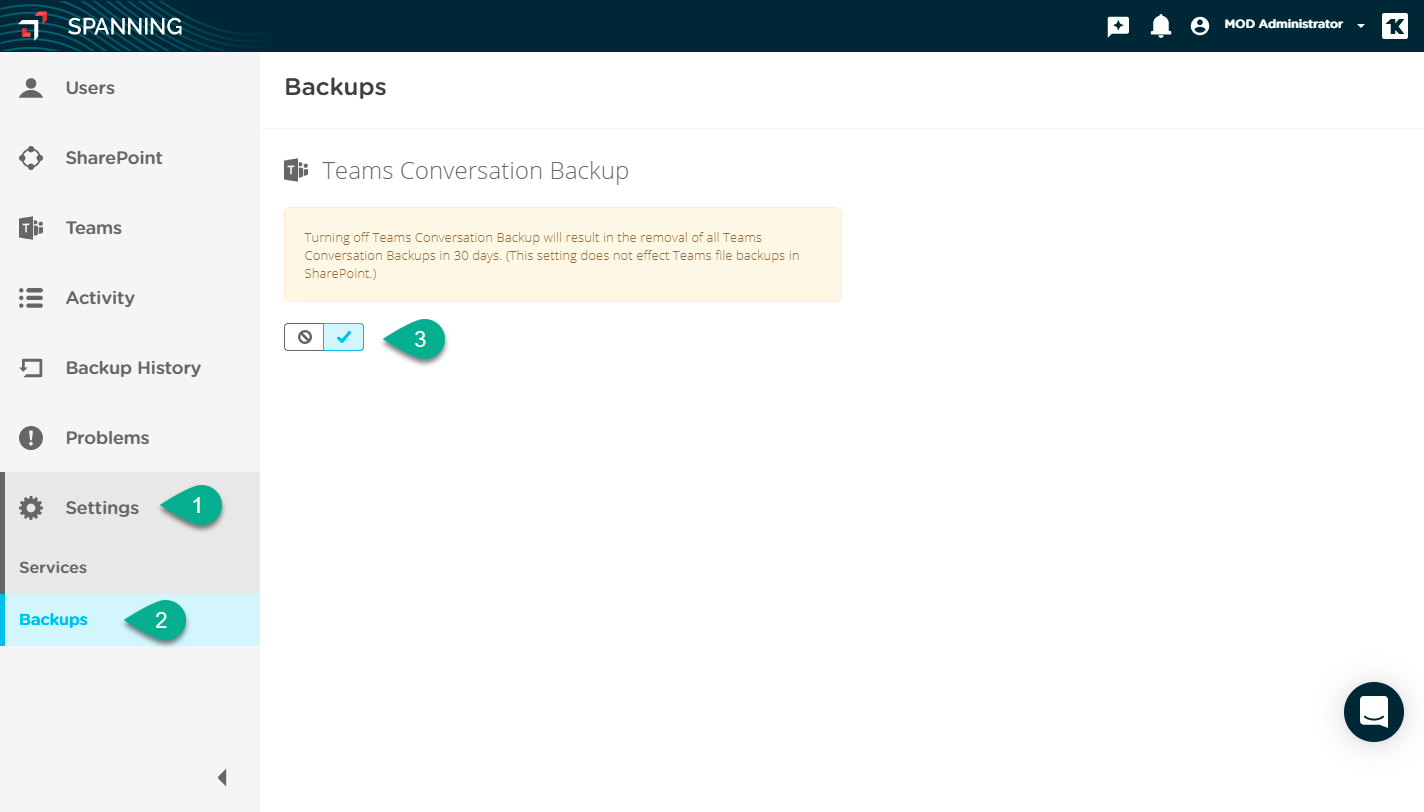1424x812 pixels.
Task: Click the MOD Administrator name
Action: click(x=1283, y=24)
